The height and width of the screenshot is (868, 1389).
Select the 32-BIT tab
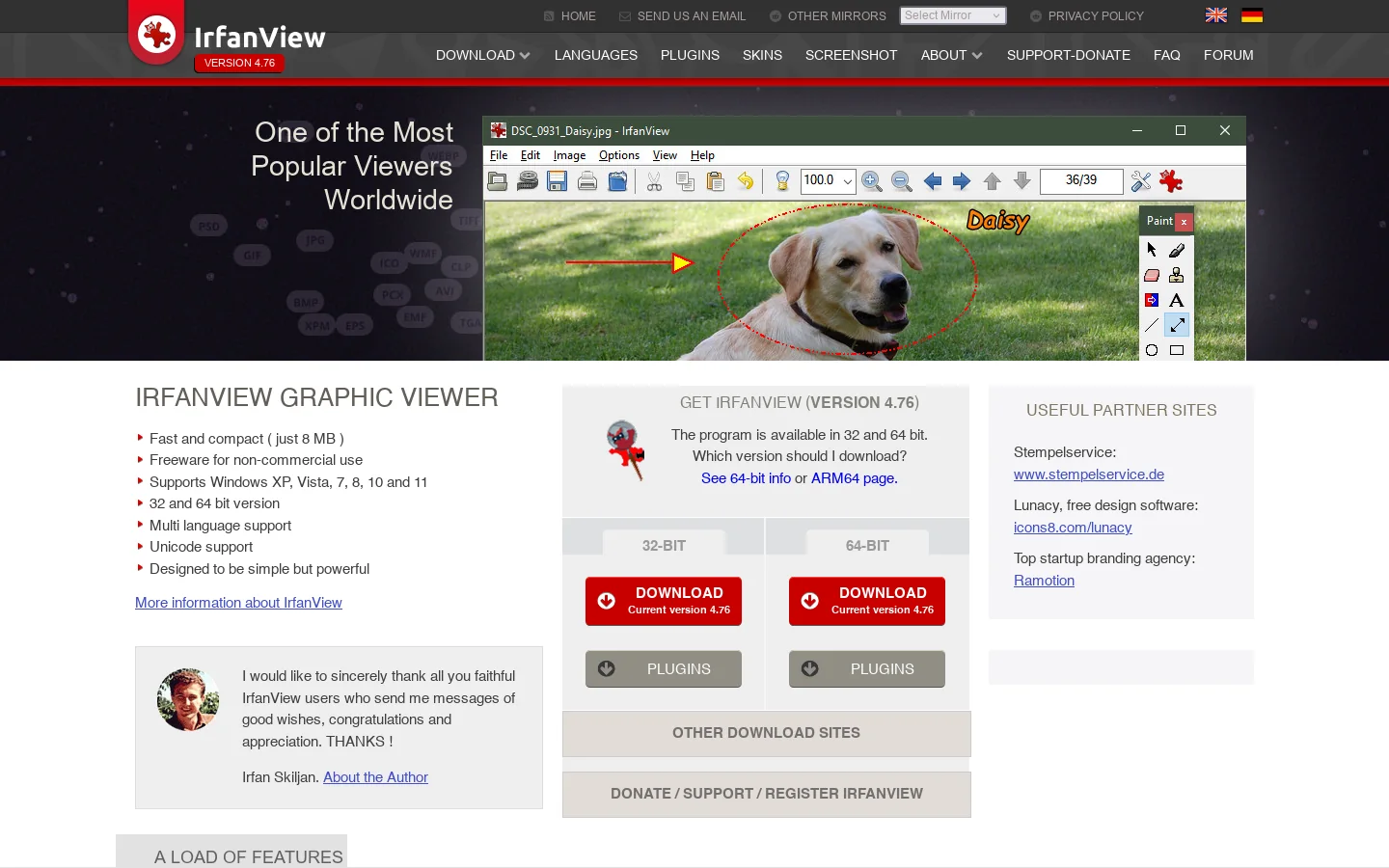pos(664,545)
